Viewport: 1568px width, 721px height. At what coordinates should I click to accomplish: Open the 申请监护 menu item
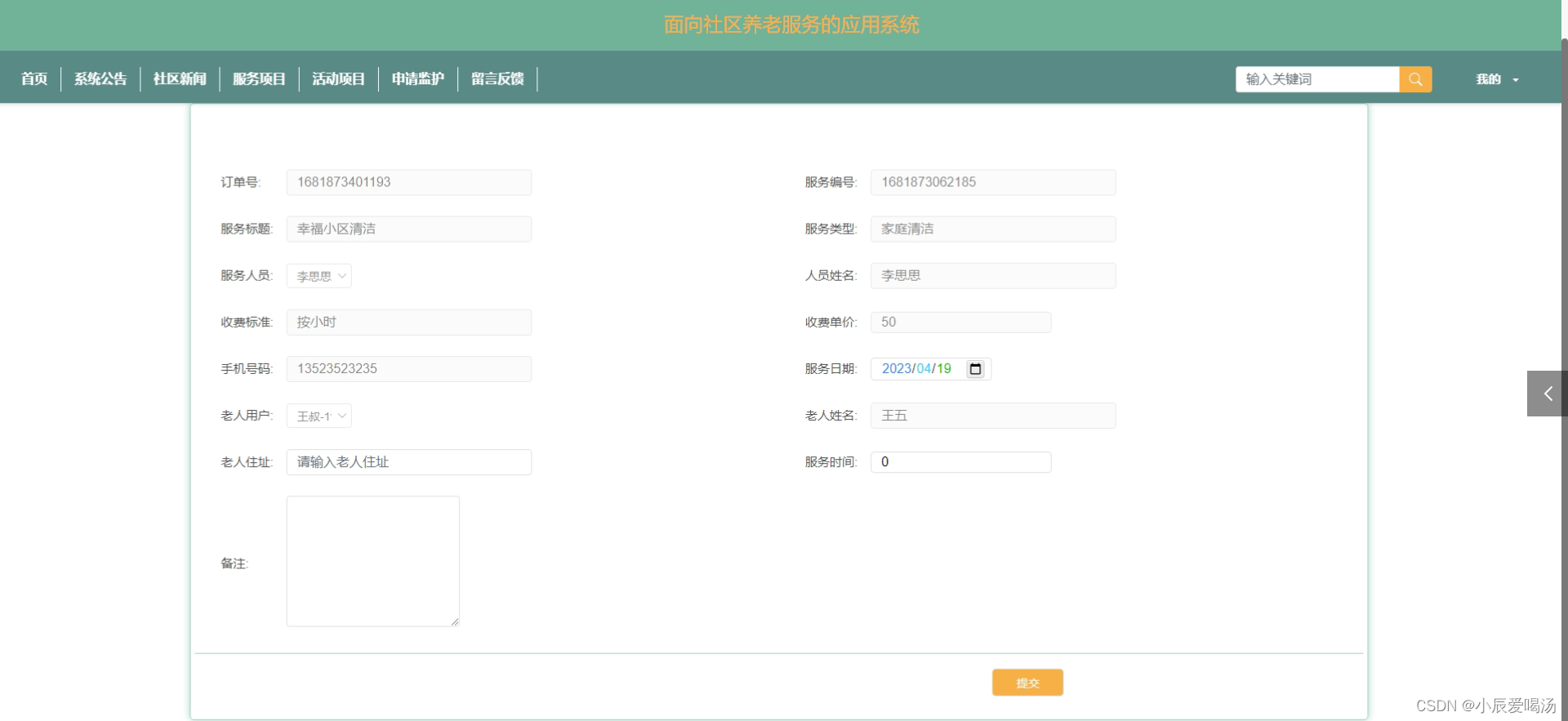point(417,79)
